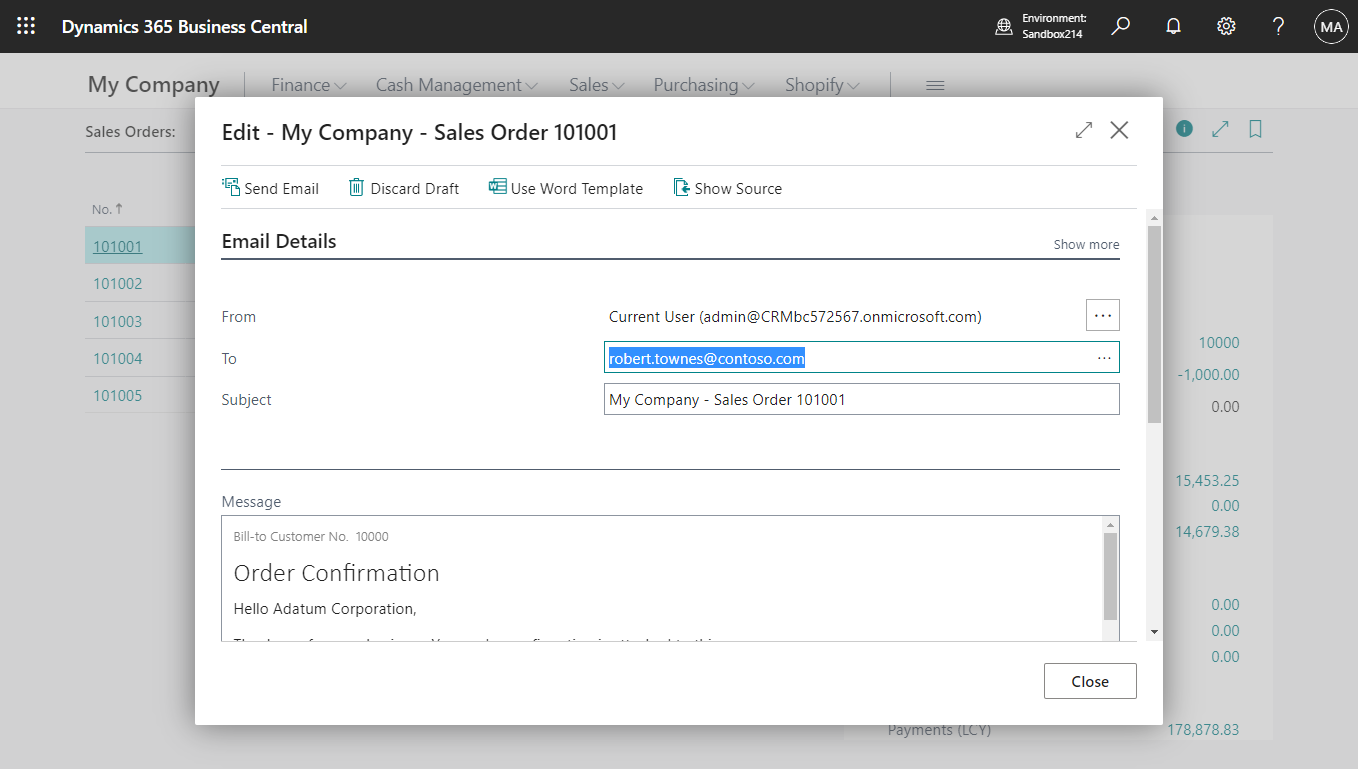
Task: Click the bookmark icon near the page header
Action: coord(1255,130)
